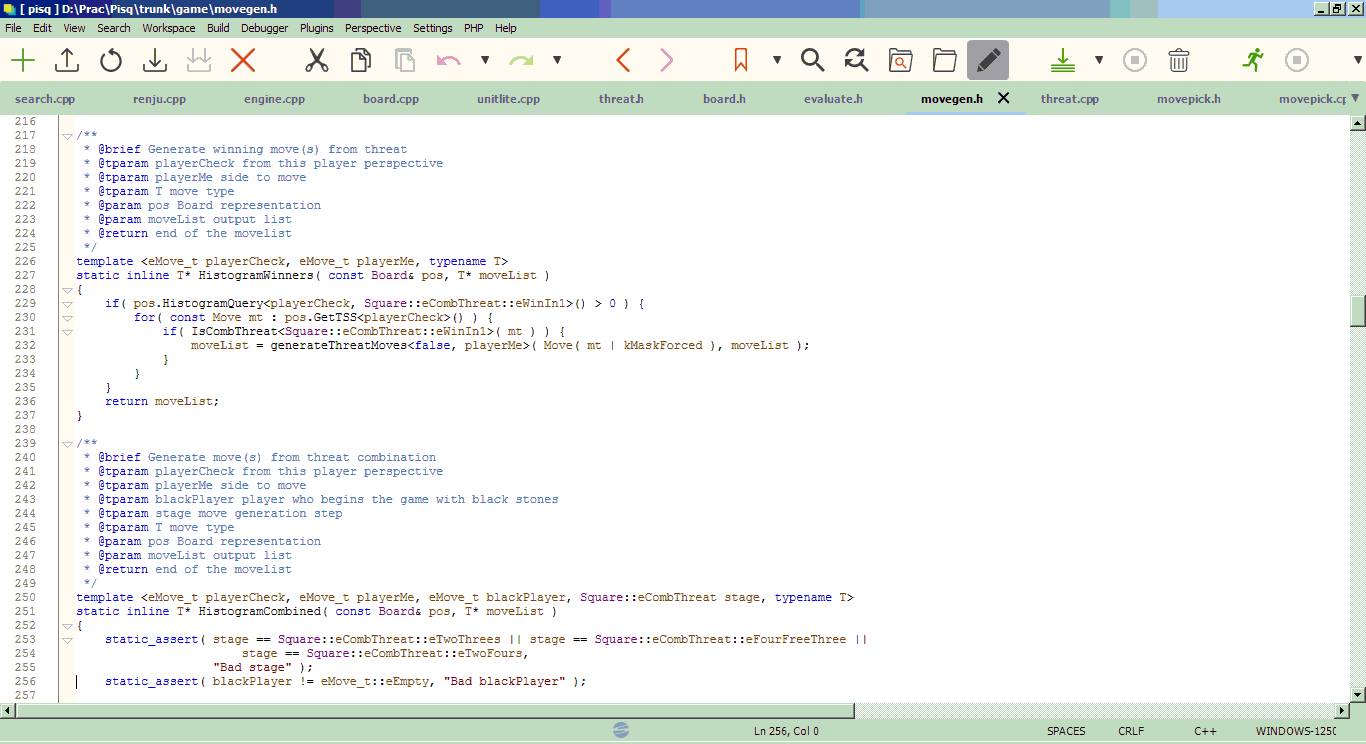Click the globe icon in the status bar
The width and height of the screenshot is (1366, 744).
[x=621, y=730]
